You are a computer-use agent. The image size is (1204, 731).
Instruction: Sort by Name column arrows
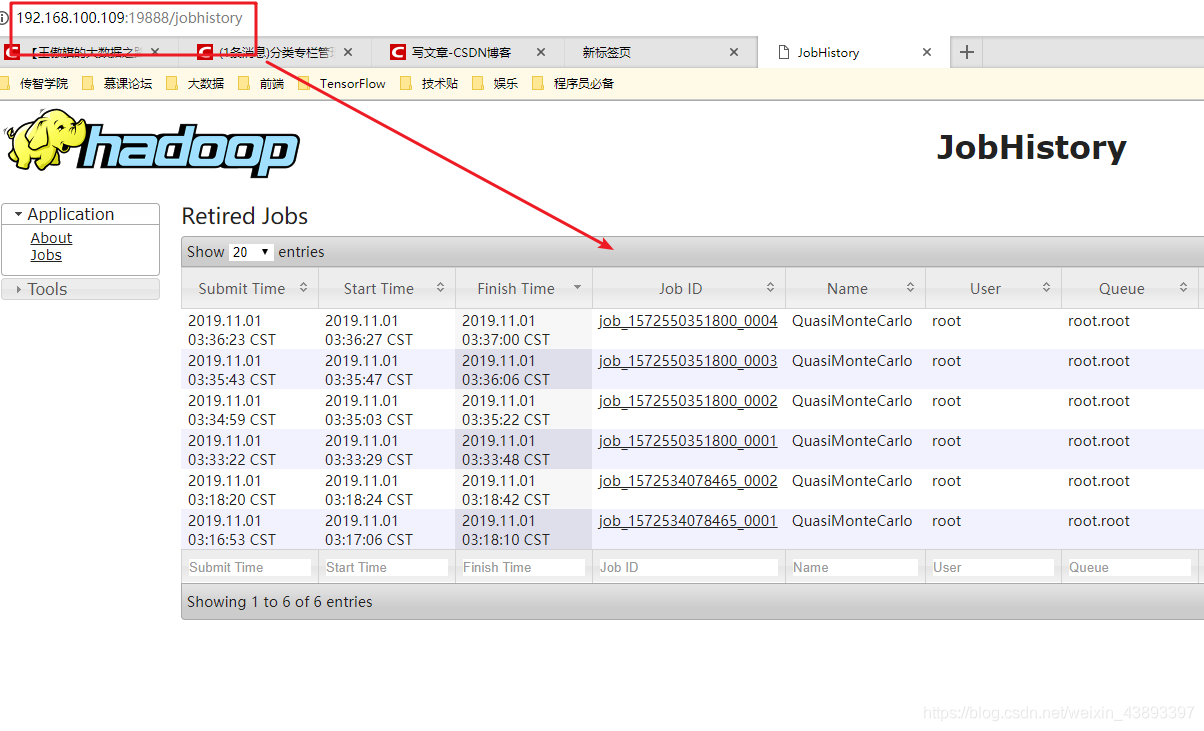(x=910, y=288)
